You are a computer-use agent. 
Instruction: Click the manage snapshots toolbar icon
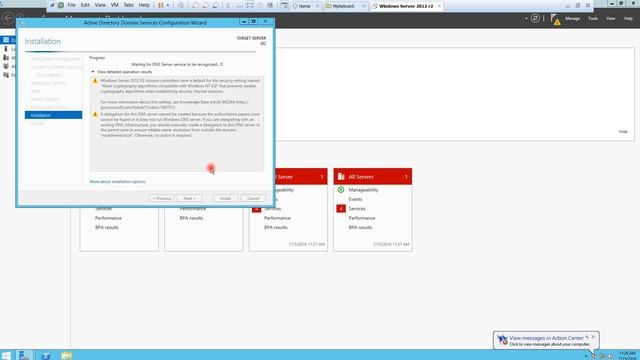(216, 5)
